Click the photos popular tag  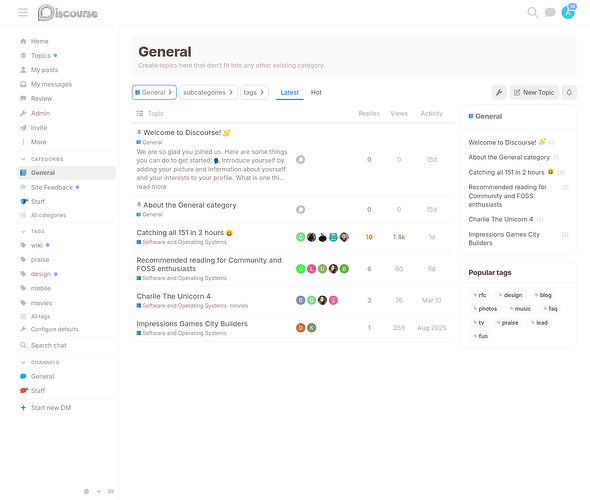click(x=485, y=309)
